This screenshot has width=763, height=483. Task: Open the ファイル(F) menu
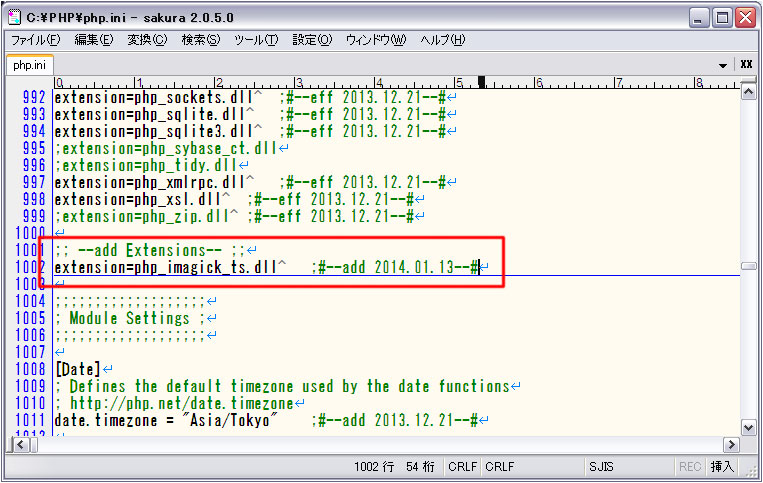[36, 39]
